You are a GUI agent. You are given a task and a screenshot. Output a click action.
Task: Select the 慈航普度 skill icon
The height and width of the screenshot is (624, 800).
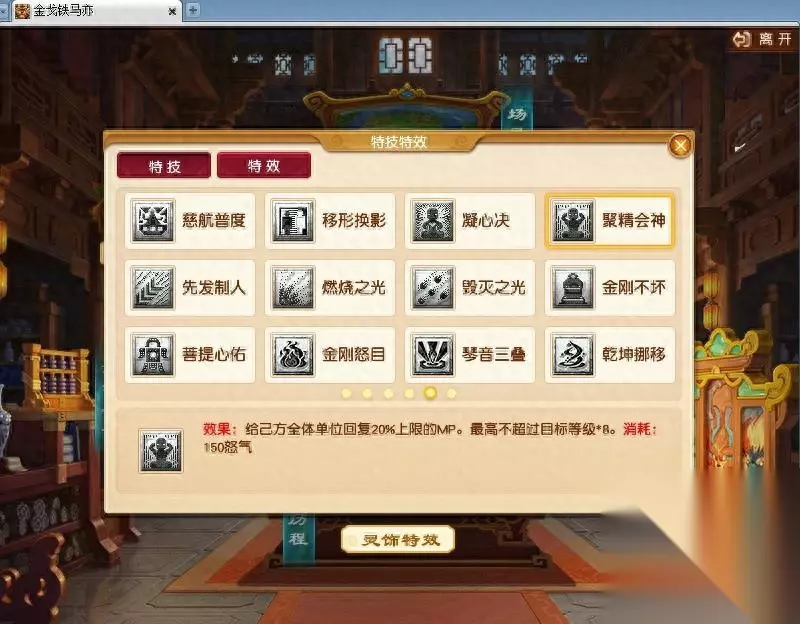pyautogui.click(x=153, y=221)
